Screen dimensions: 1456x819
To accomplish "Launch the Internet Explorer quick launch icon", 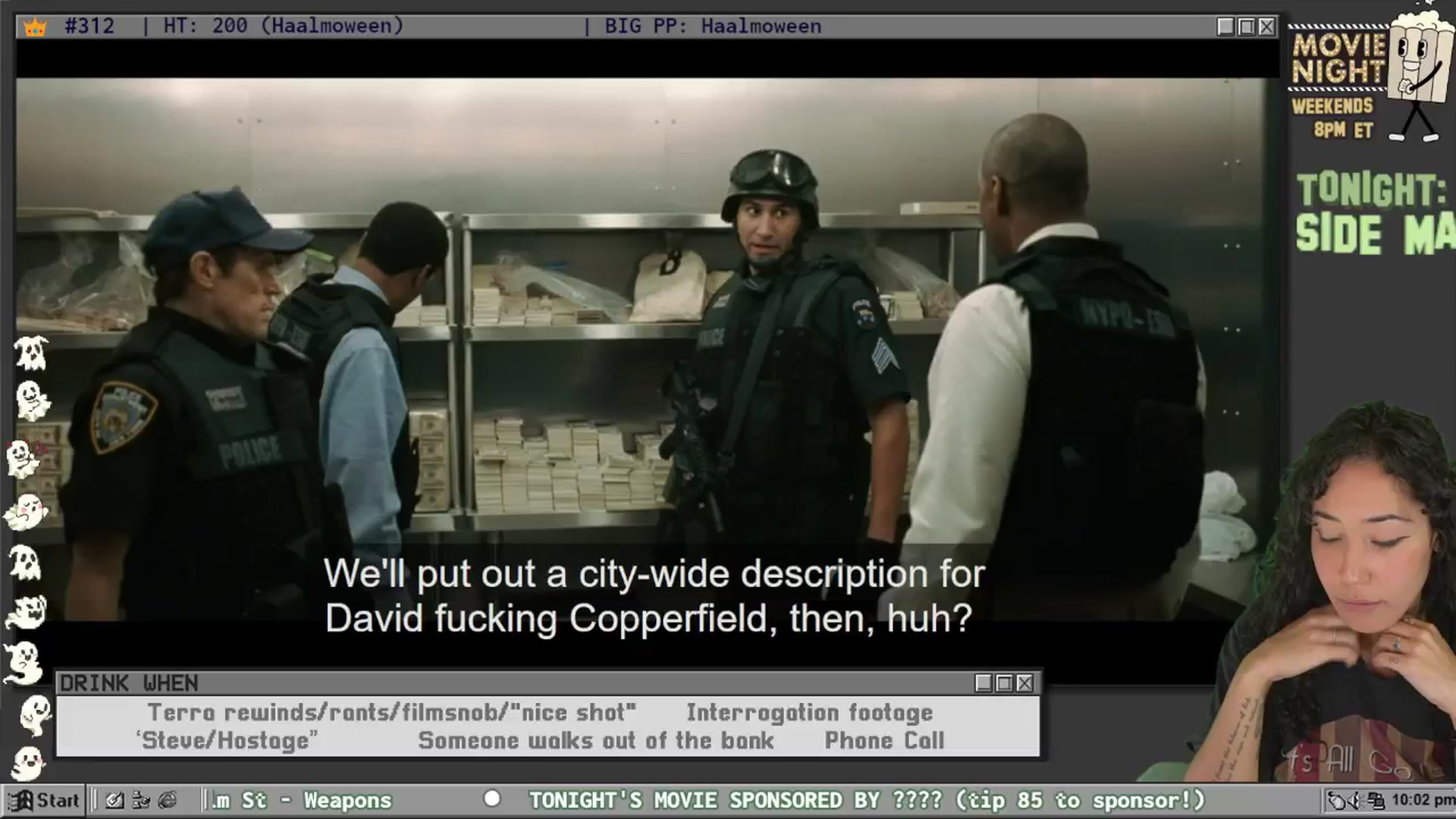I will [x=168, y=800].
